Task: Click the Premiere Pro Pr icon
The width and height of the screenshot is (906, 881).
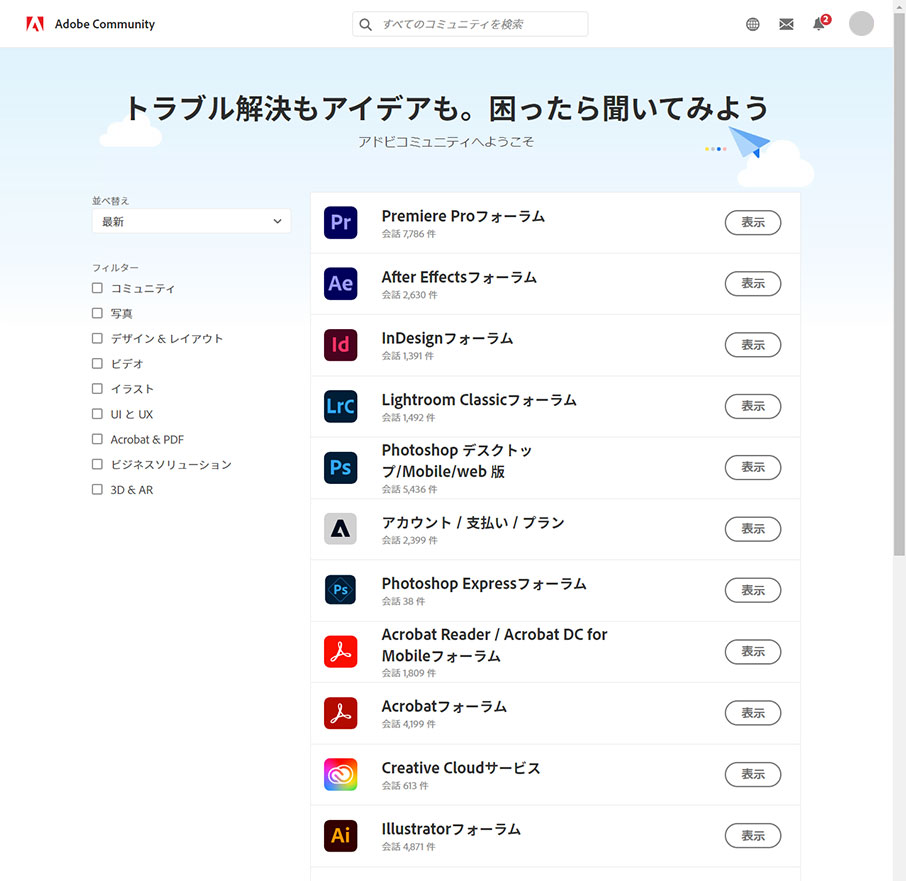Action: 340,222
